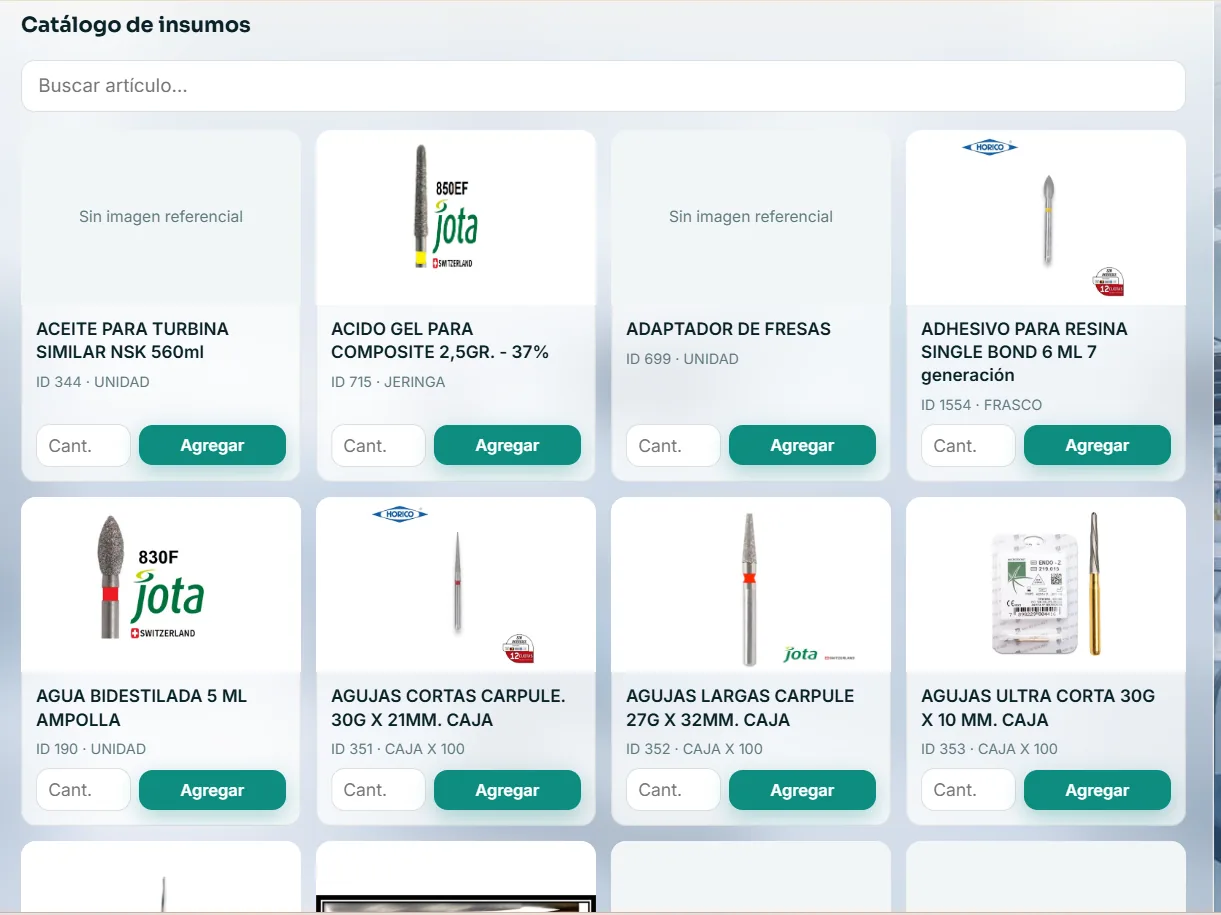
Task: Select title ADAPTADOR DE FRESAS
Action: (728, 329)
